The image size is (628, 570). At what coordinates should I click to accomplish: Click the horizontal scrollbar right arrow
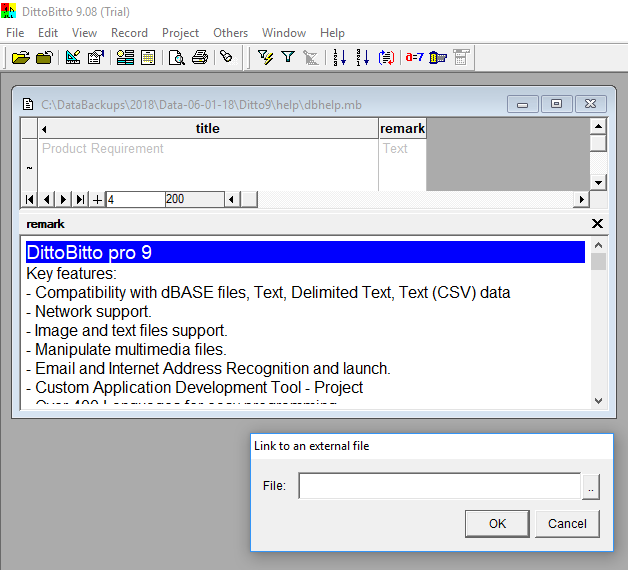582,199
